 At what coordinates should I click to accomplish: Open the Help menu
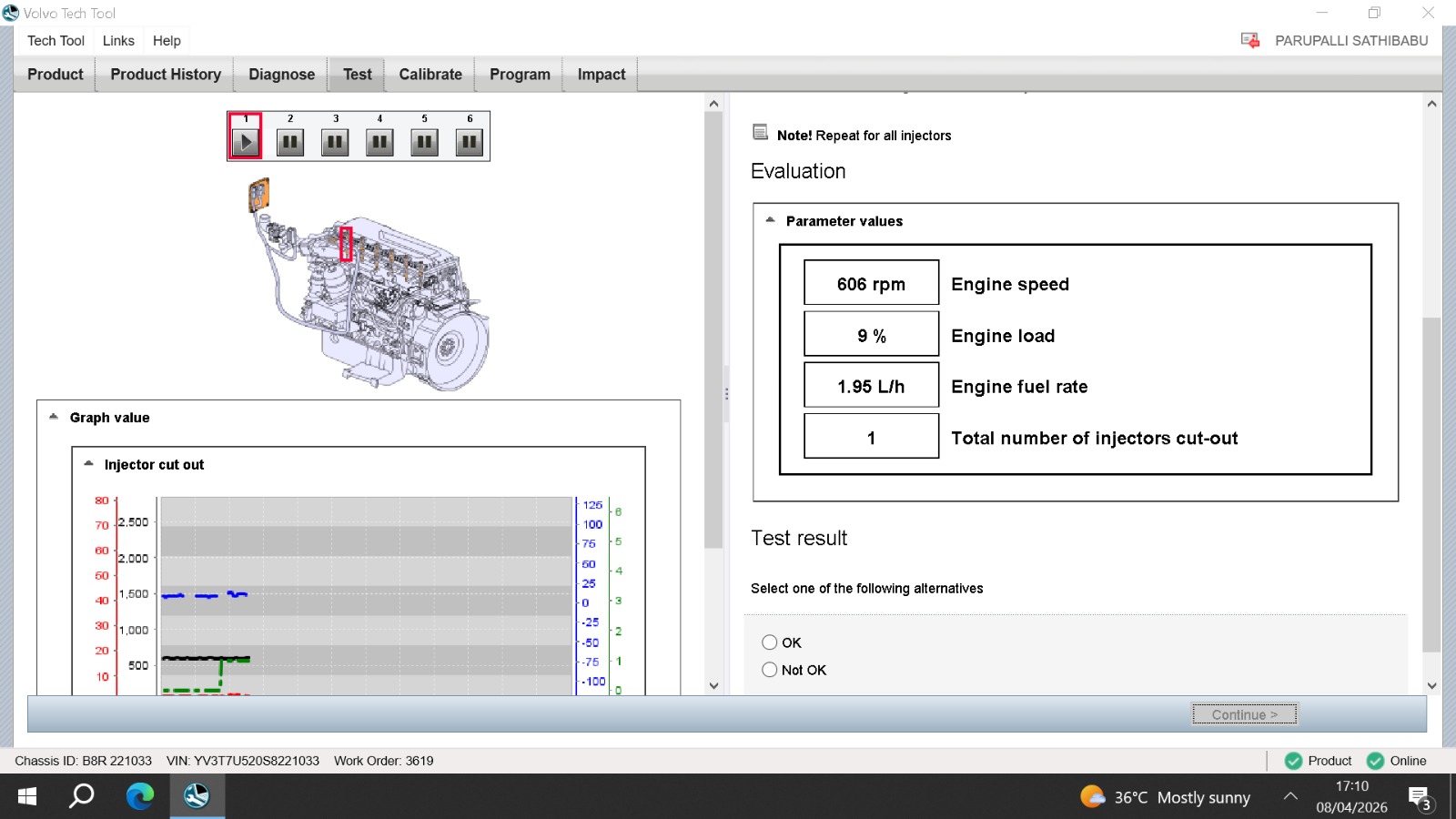point(167,40)
